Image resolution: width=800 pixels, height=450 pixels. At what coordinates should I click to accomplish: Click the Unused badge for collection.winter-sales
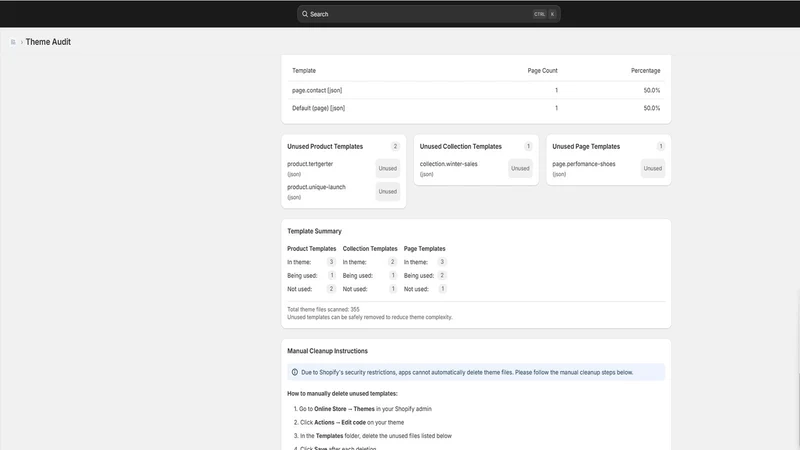pos(520,168)
